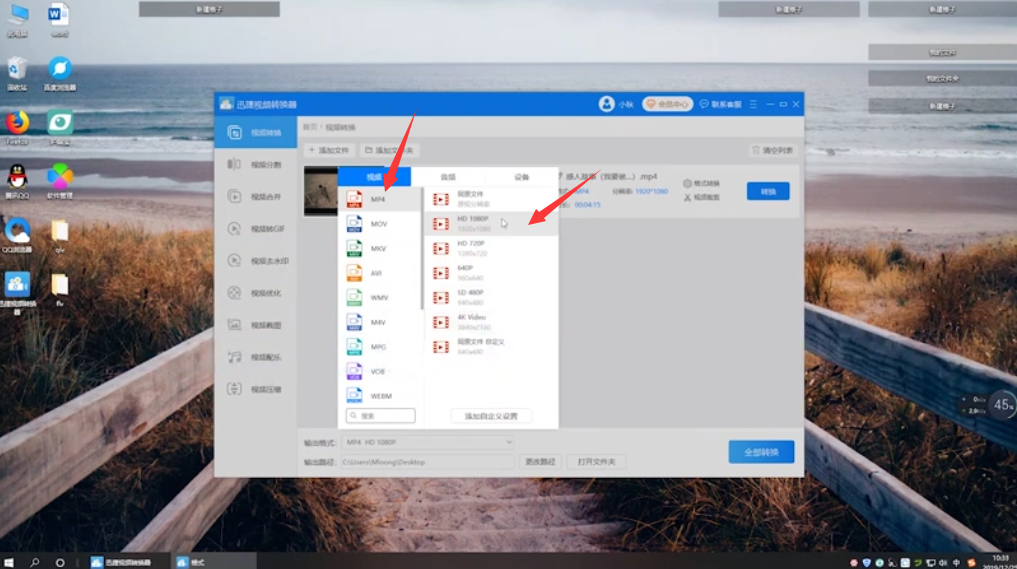Switch to the 设备 format tab
The height and width of the screenshot is (569, 1017).
(521, 176)
